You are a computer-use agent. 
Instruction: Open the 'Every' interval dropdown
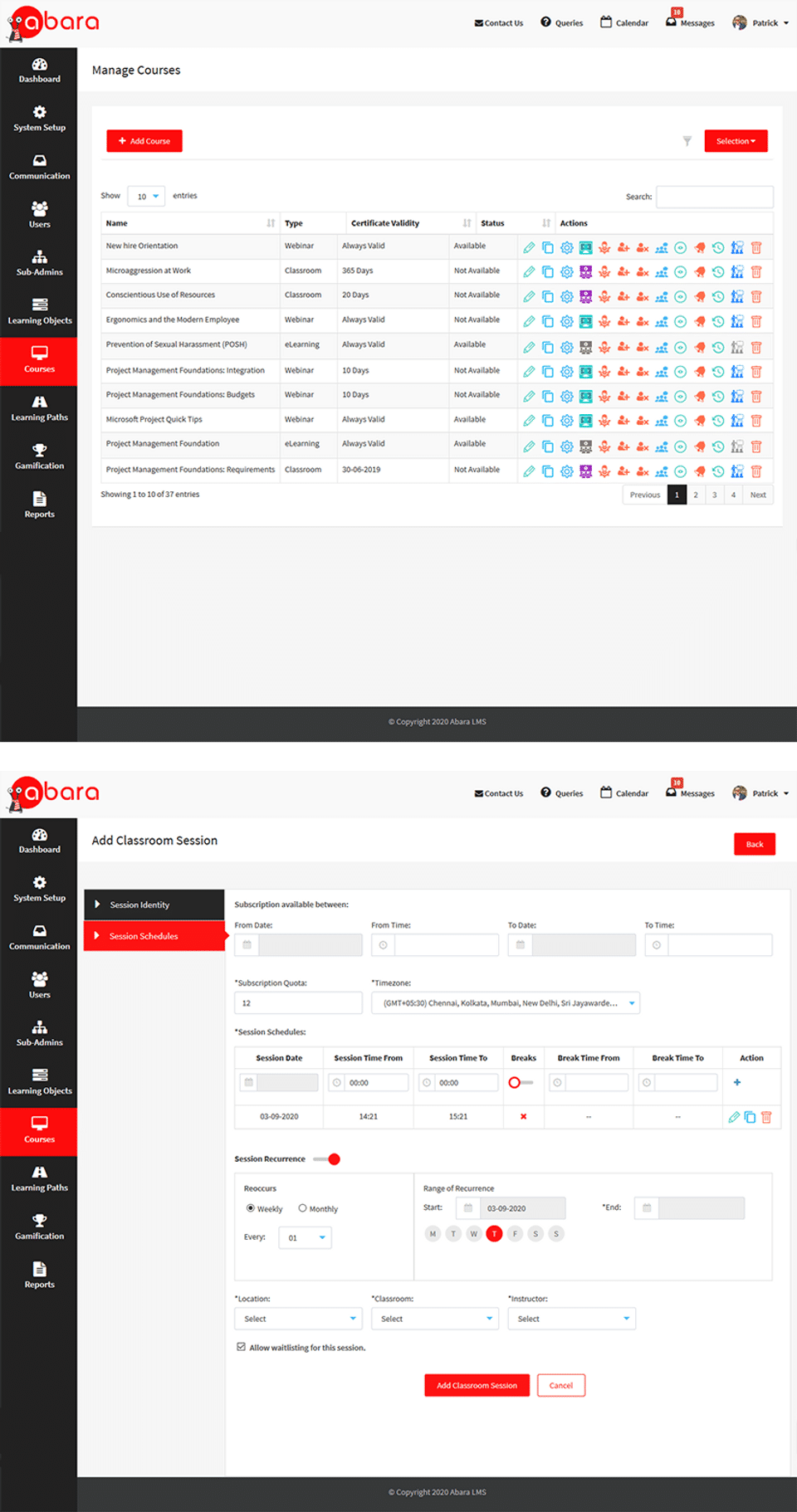[305, 1237]
